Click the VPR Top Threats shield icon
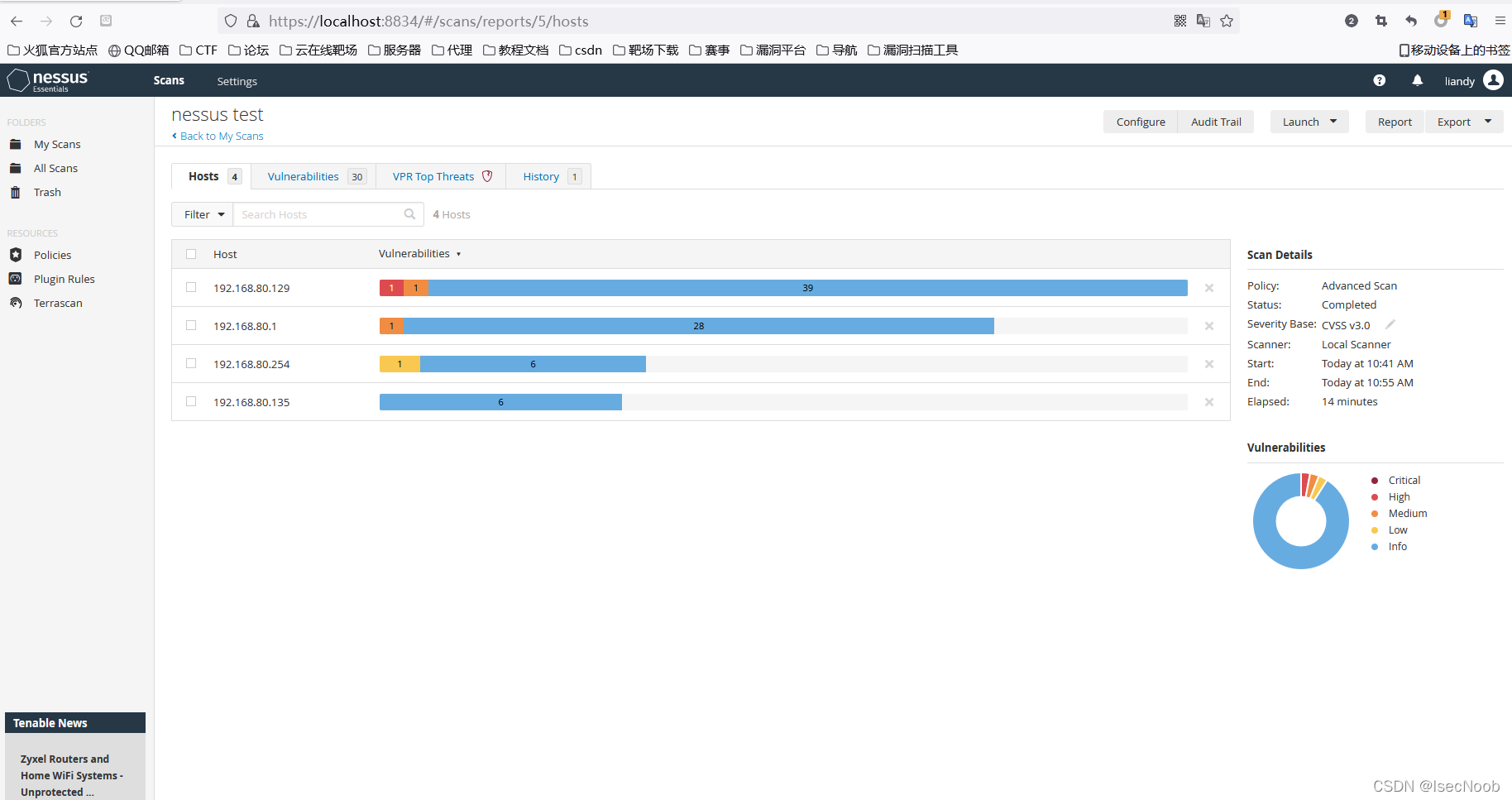The height and width of the screenshot is (800, 1512). [x=487, y=176]
